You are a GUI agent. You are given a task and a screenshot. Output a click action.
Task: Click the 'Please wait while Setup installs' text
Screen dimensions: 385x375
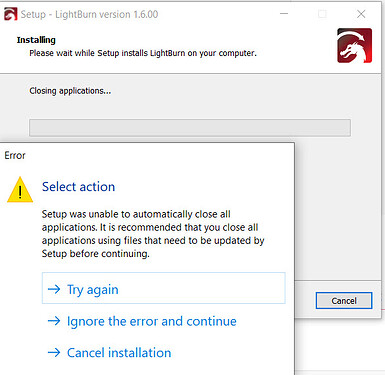click(x=143, y=53)
